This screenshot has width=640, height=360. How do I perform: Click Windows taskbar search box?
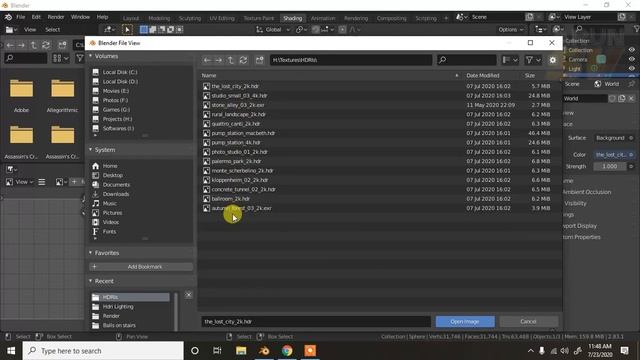coord(103,351)
